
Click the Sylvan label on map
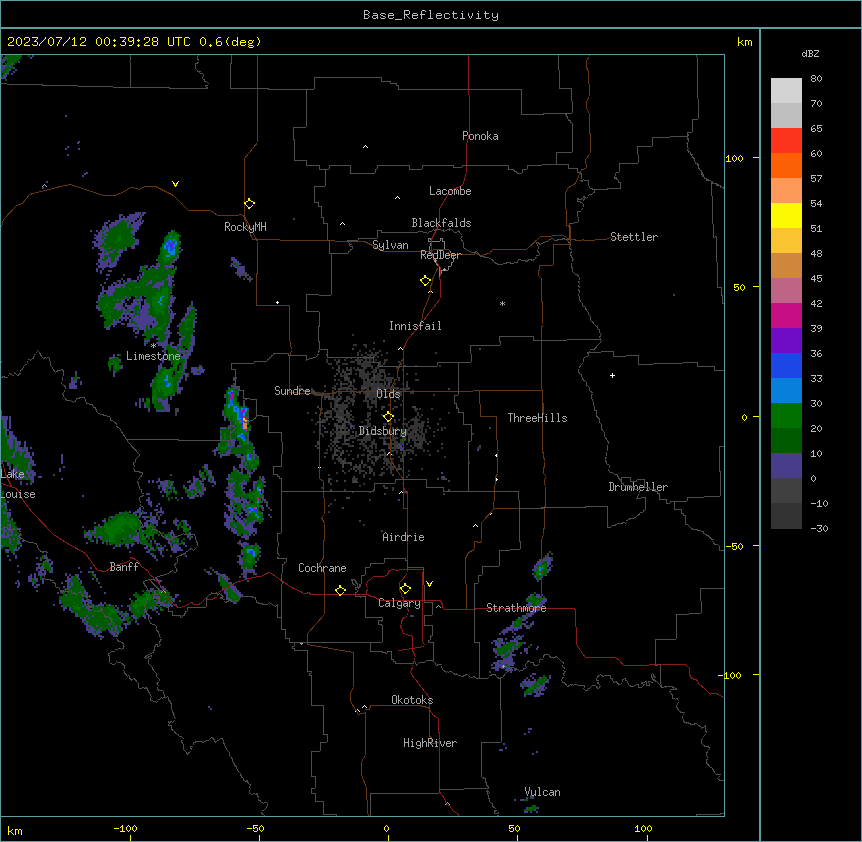pyautogui.click(x=390, y=245)
